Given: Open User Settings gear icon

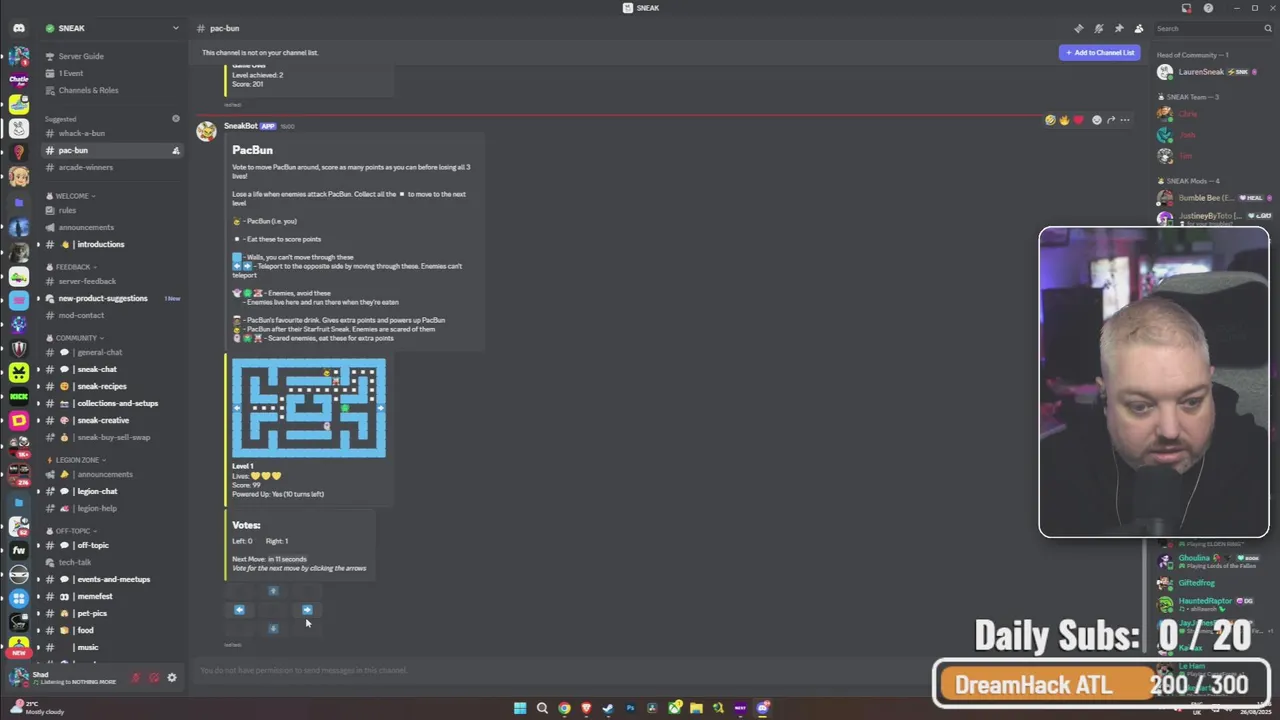Looking at the screenshot, I should pyautogui.click(x=172, y=678).
